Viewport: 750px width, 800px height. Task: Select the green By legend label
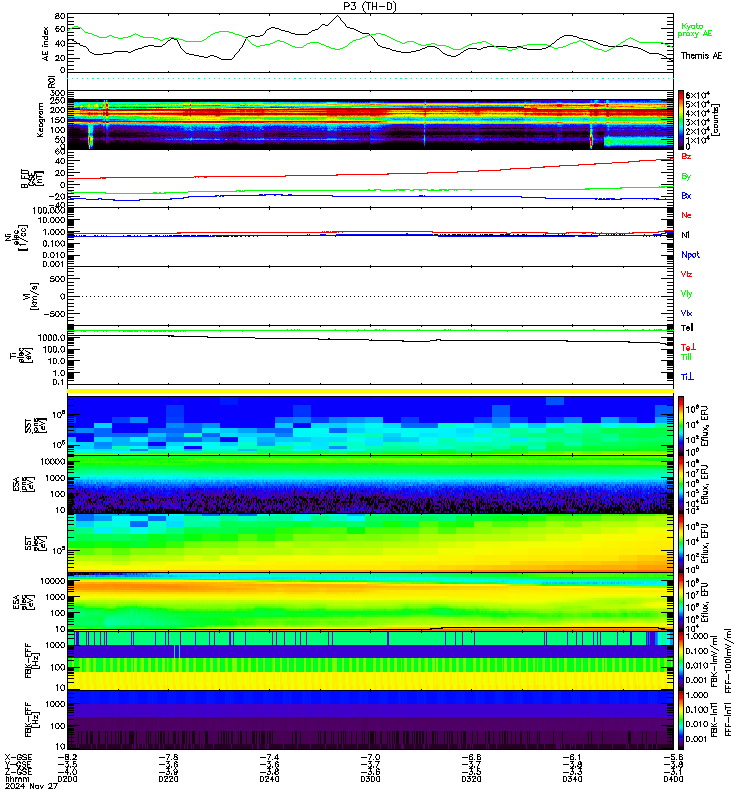[x=686, y=176]
